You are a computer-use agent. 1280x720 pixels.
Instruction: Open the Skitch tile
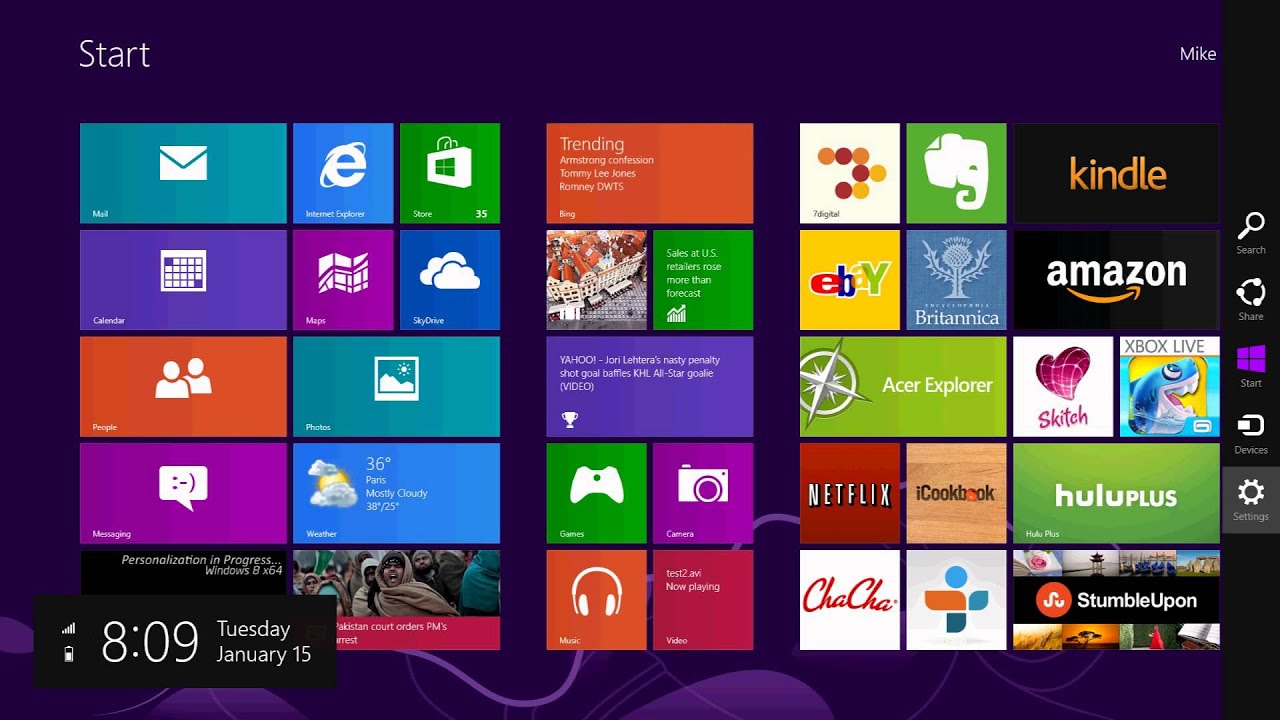click(x=1063, y=386)
